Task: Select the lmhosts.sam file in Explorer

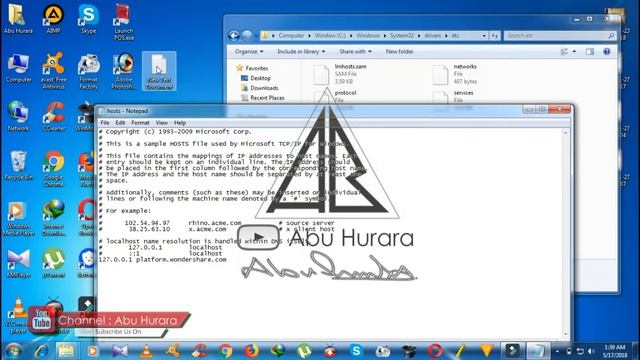Action: [x=341, y=74]
